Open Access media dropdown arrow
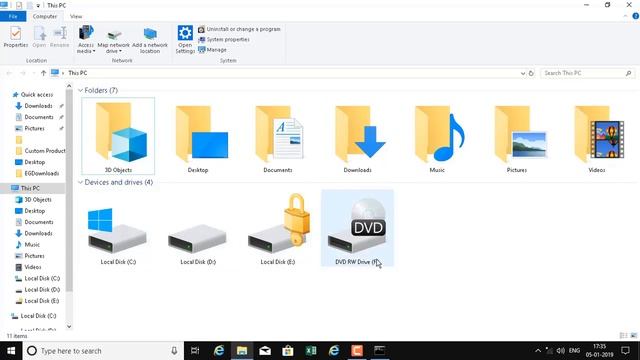The height and width of the screenshot is (360, 640). (94, 51)
